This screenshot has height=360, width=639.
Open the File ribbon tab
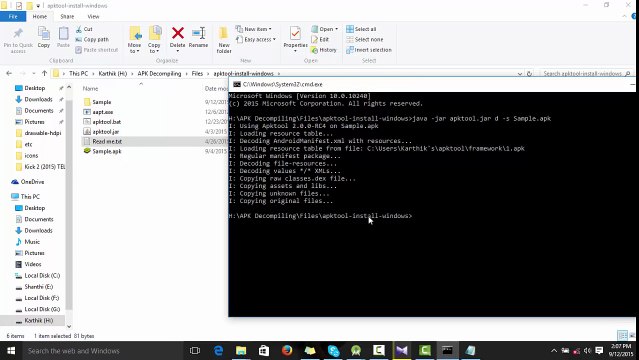pos(13,17)
